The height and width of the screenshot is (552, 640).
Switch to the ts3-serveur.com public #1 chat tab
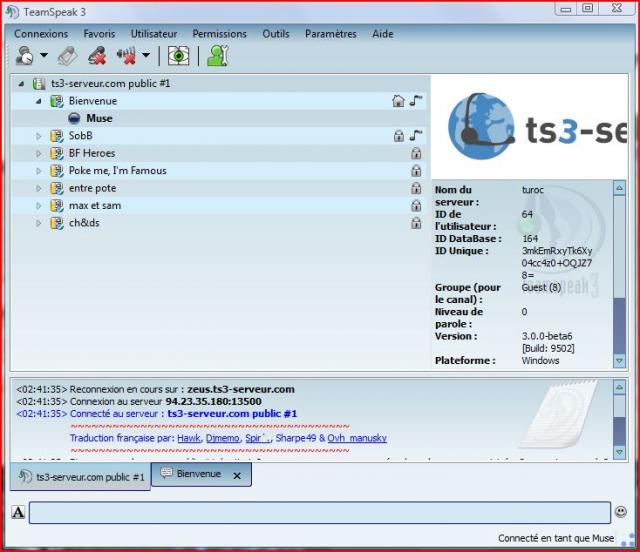[x=80, y=477]
